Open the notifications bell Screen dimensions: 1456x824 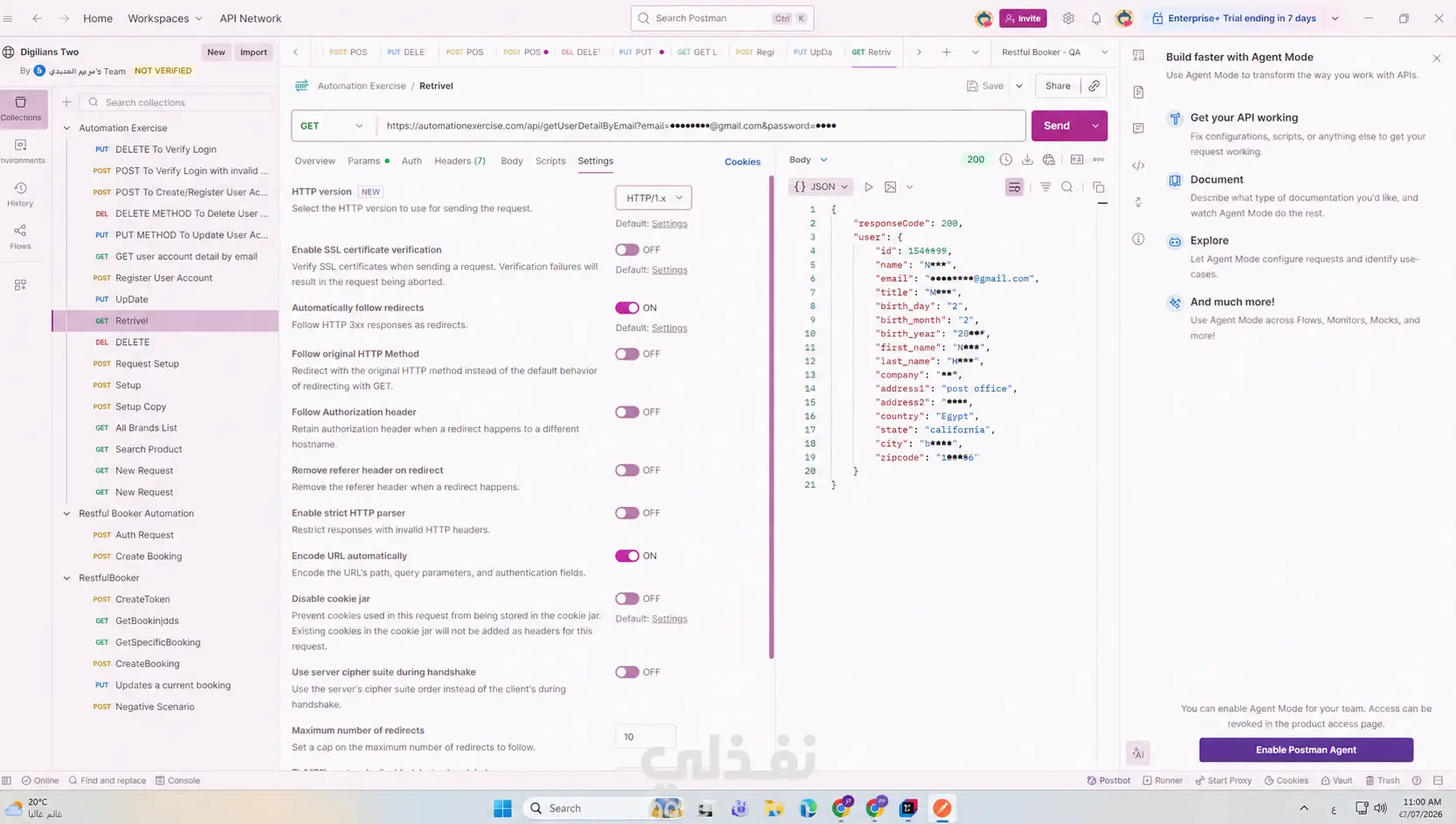1096,18
